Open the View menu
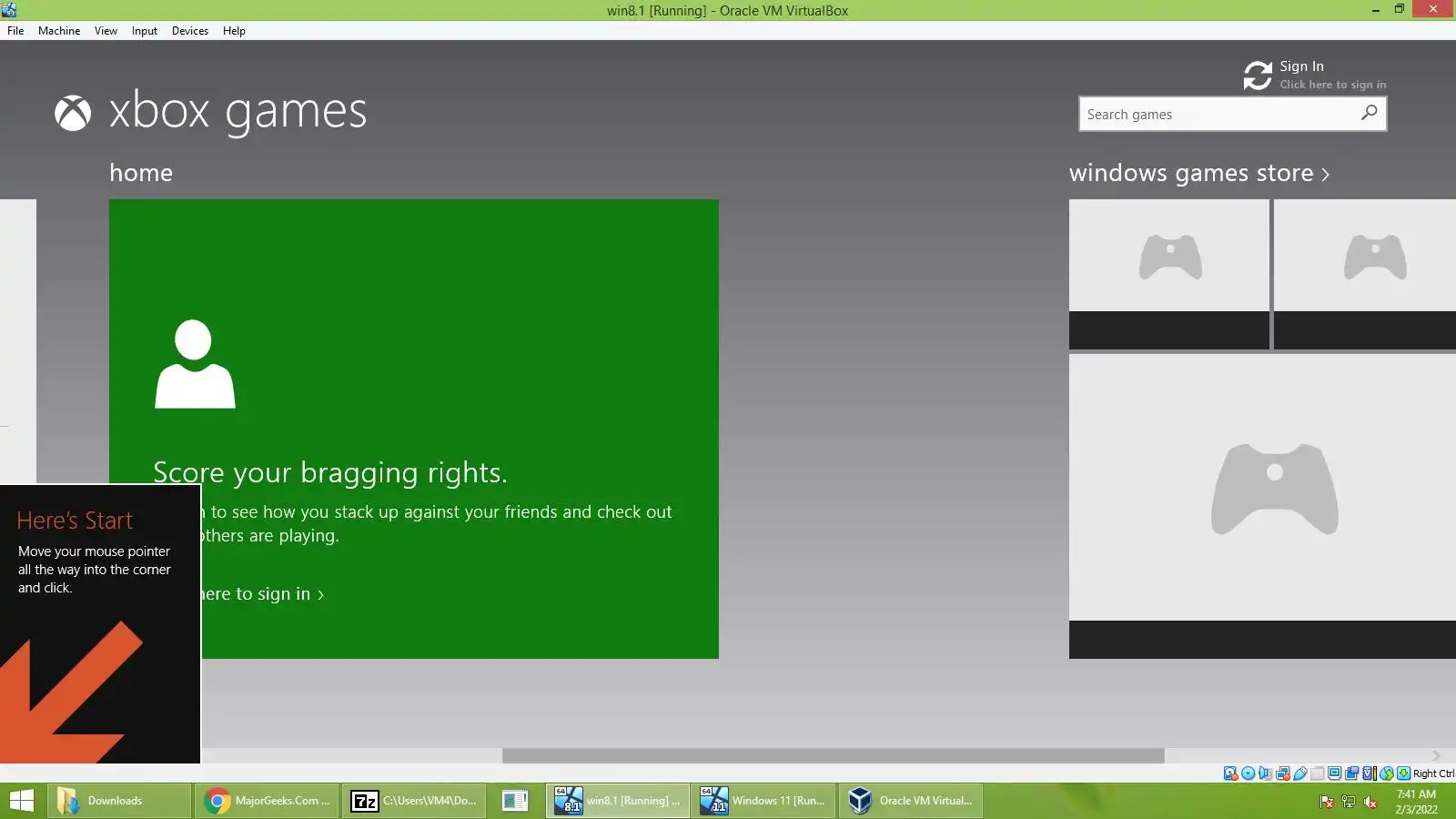This screenshot has height=819, width=1456. [x=106, y=31]
